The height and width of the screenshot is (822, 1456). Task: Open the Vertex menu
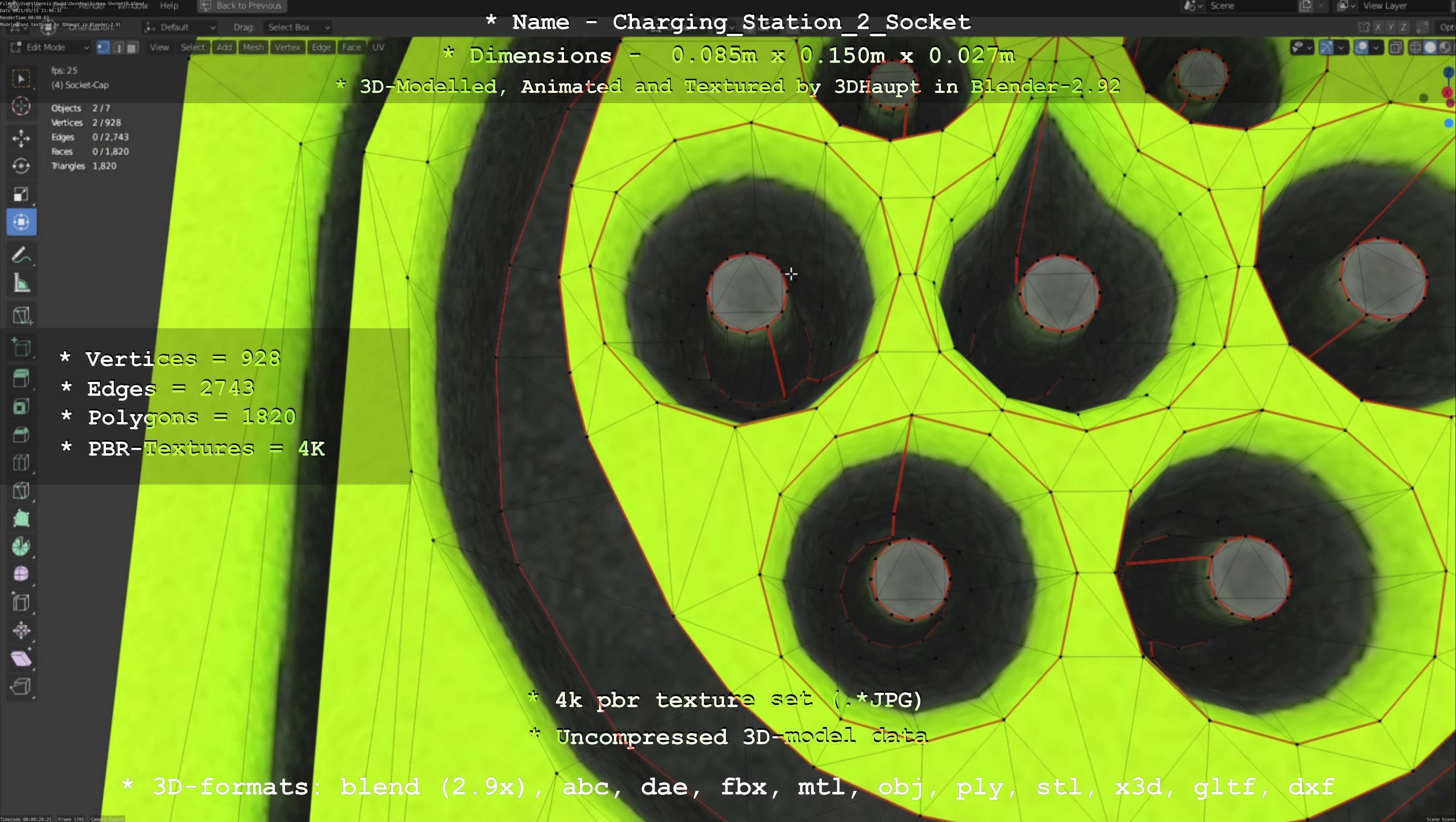(x=287, y=47)
